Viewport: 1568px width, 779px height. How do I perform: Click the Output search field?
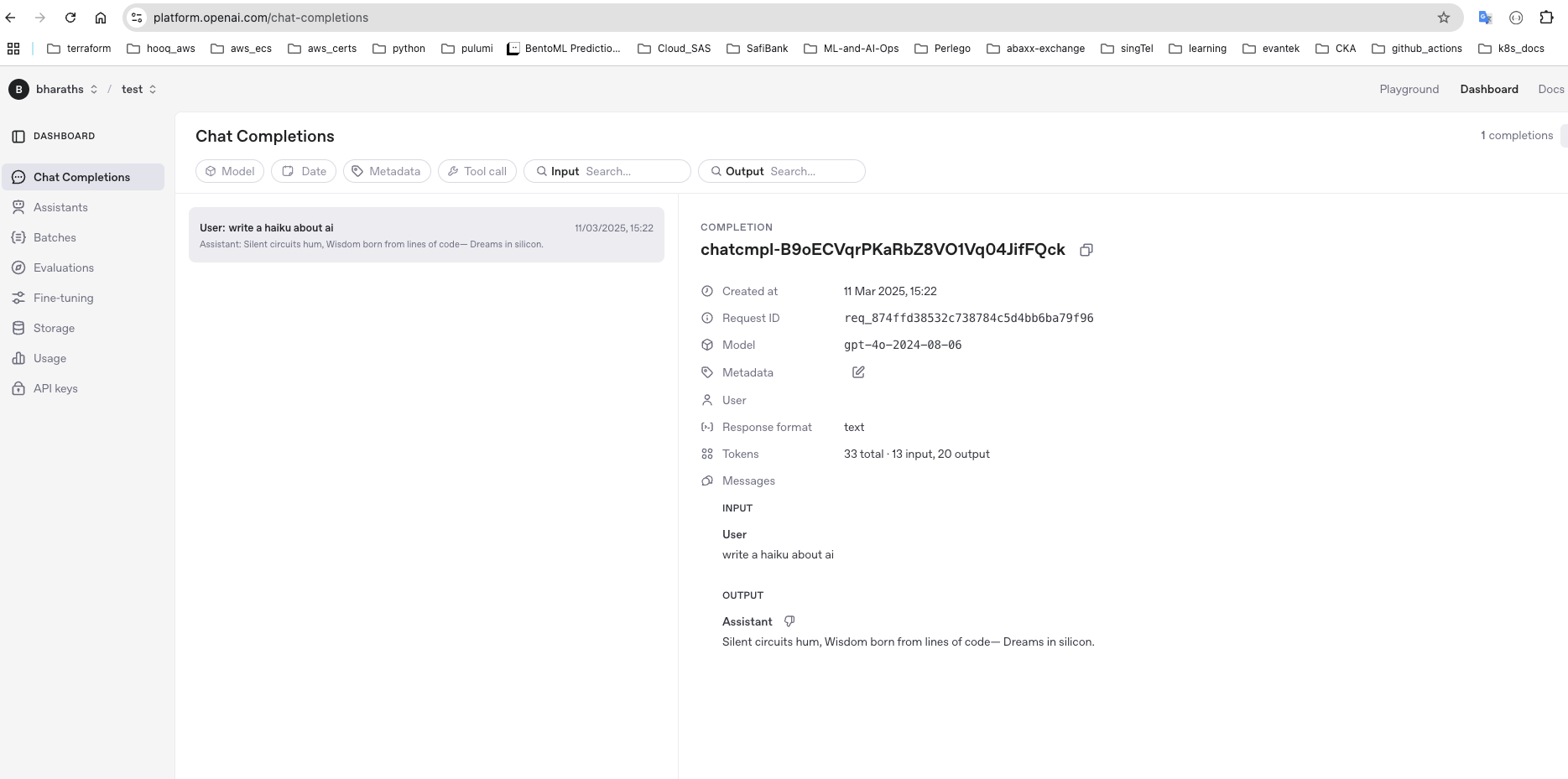pyautogui.click(x=782, y=171)
